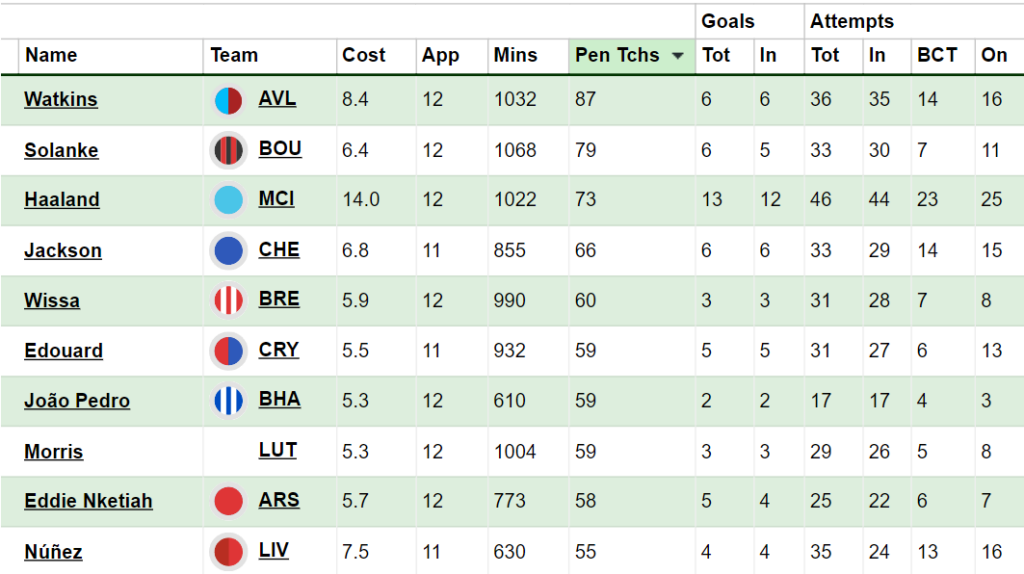Sort by the Name column header

click(51, 56)
